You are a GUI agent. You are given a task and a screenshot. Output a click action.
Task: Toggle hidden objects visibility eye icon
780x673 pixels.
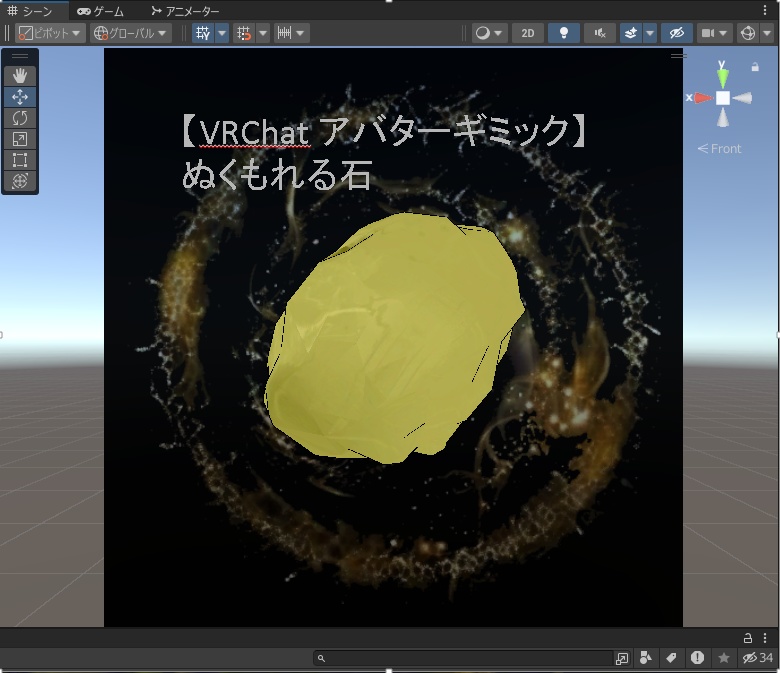pos(677,33)
